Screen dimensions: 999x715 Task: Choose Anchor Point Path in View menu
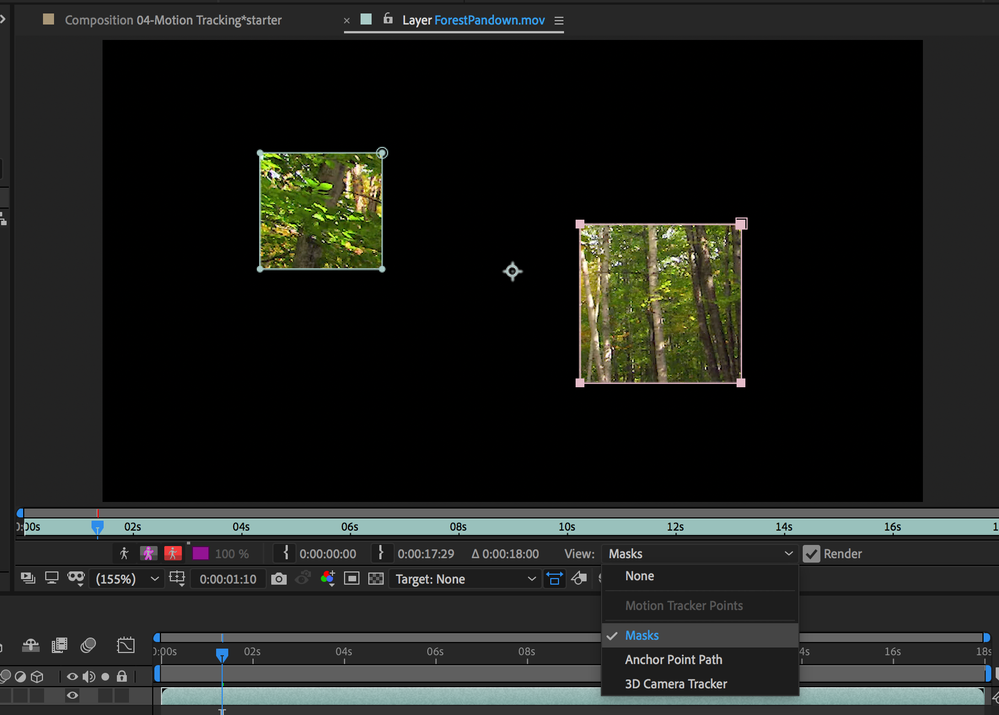coord(700,660)
